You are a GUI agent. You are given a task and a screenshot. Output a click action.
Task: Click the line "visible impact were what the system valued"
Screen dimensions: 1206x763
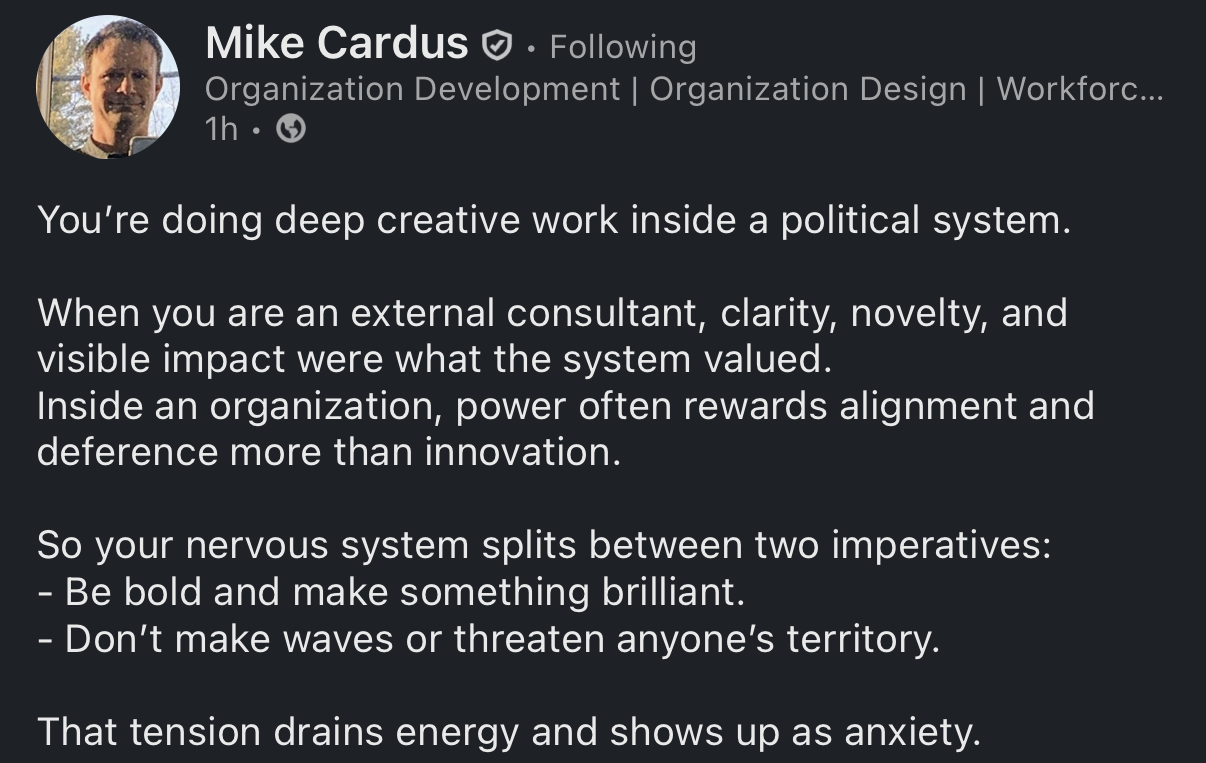coord(434,359)
